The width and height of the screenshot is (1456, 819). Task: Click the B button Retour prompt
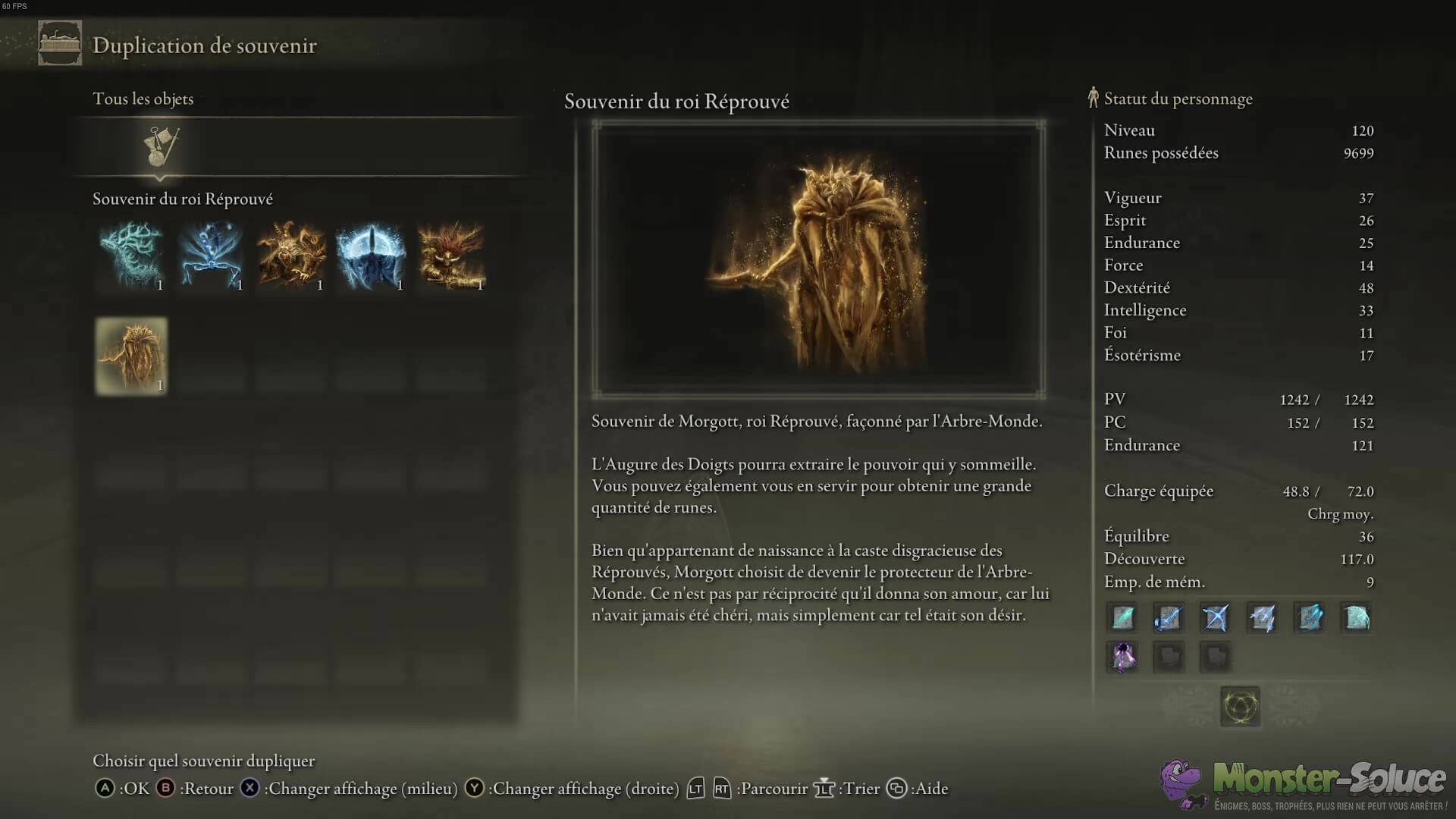coord(195,789)
